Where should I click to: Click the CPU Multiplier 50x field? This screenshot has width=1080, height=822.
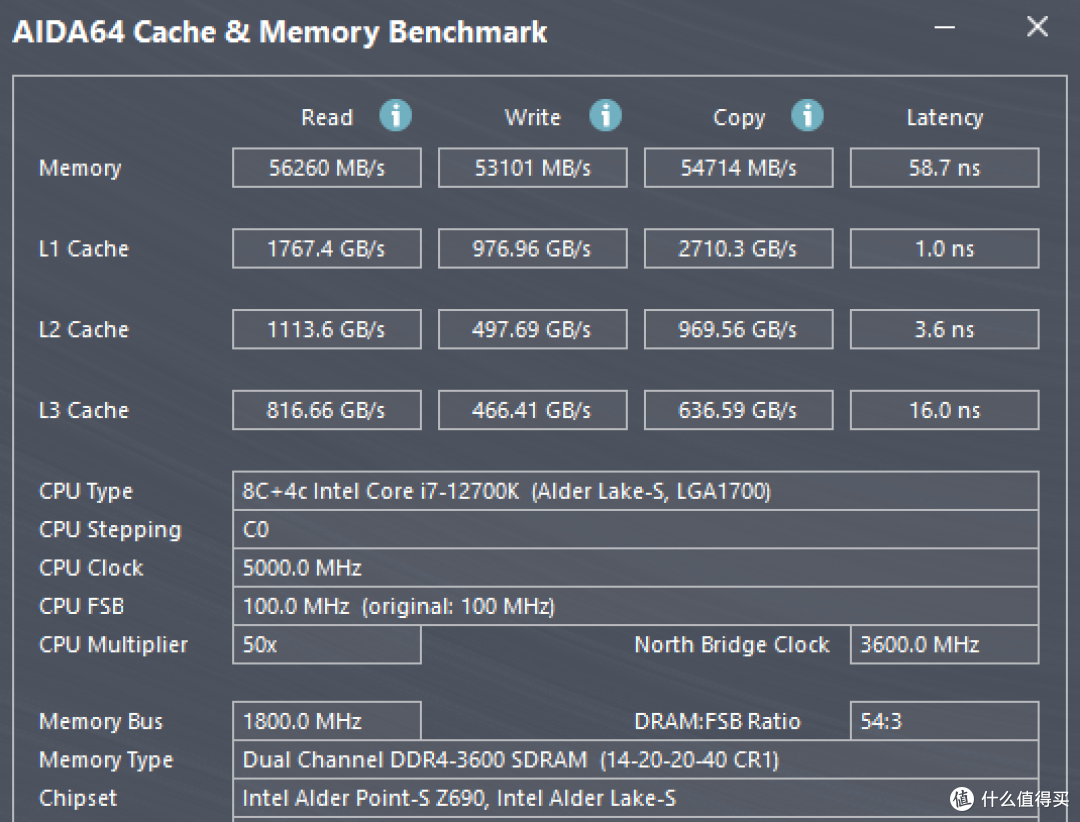tap(327, 645)
